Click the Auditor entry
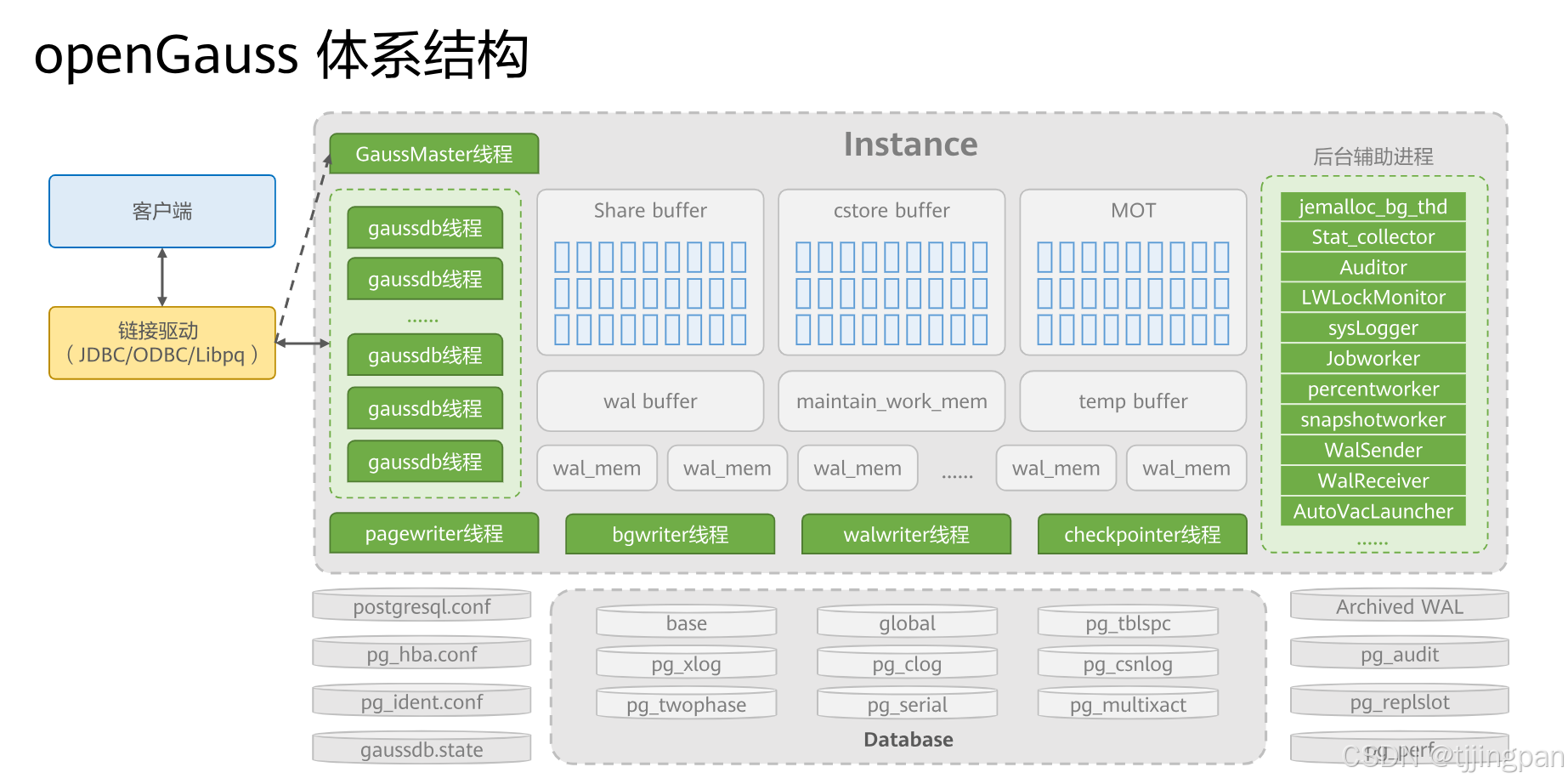The image size is (1568, 784). 1373,268
